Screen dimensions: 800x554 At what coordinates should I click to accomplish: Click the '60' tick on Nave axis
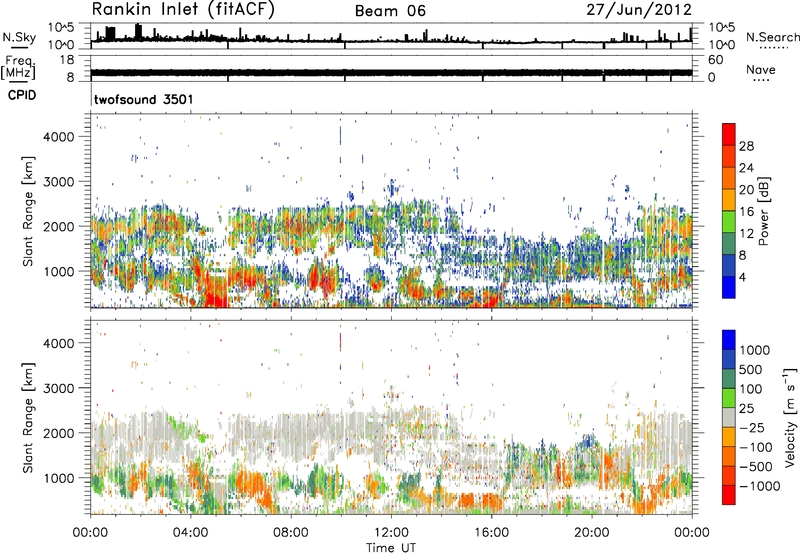point(715,60)
